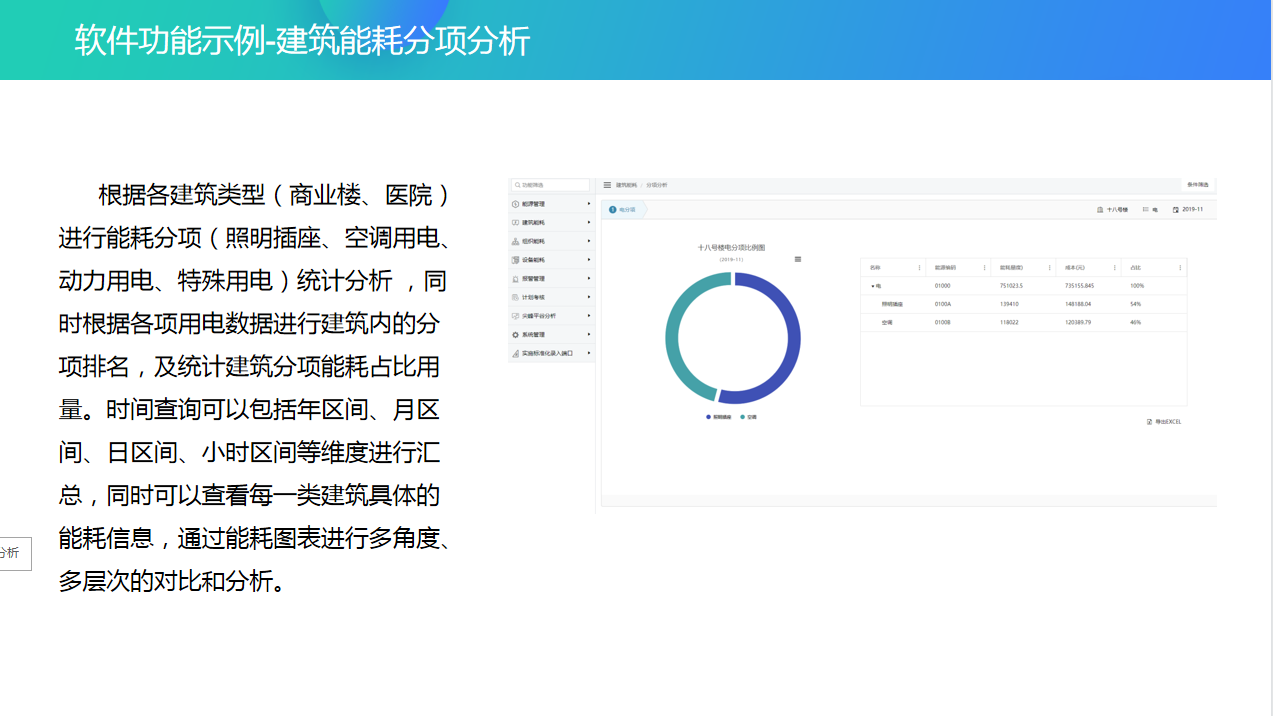Click the 能源管理 icon in sidebar
Image resolution: width=1273 pixels, height=716 pixels.
click(515, 204)
